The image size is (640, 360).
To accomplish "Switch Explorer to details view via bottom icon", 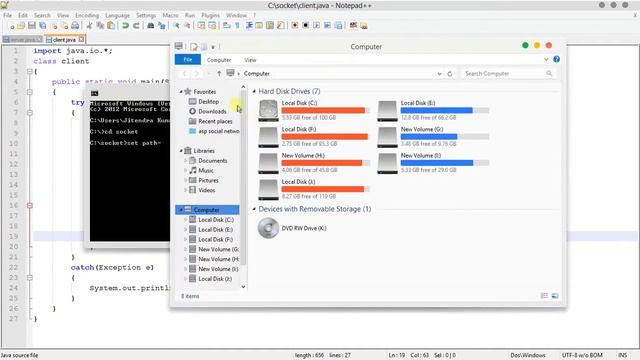I will (x=544, y=296).
